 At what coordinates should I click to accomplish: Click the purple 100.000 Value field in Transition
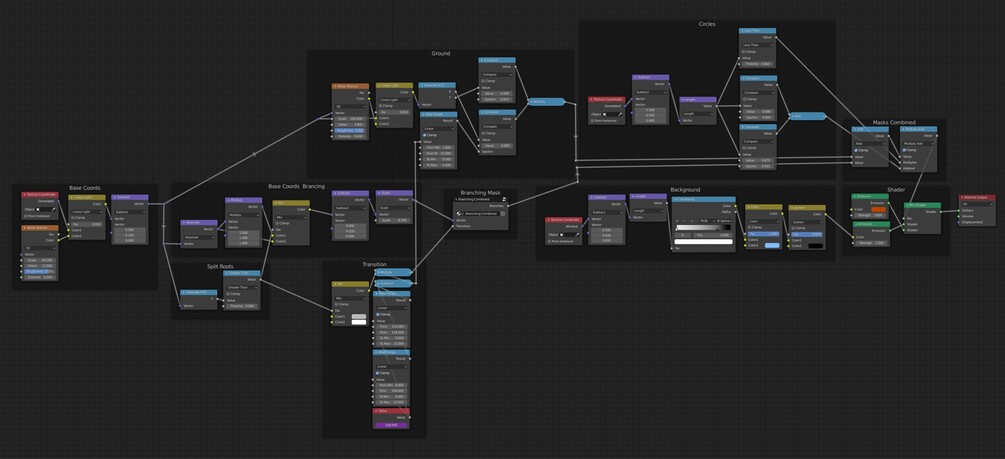392,425
